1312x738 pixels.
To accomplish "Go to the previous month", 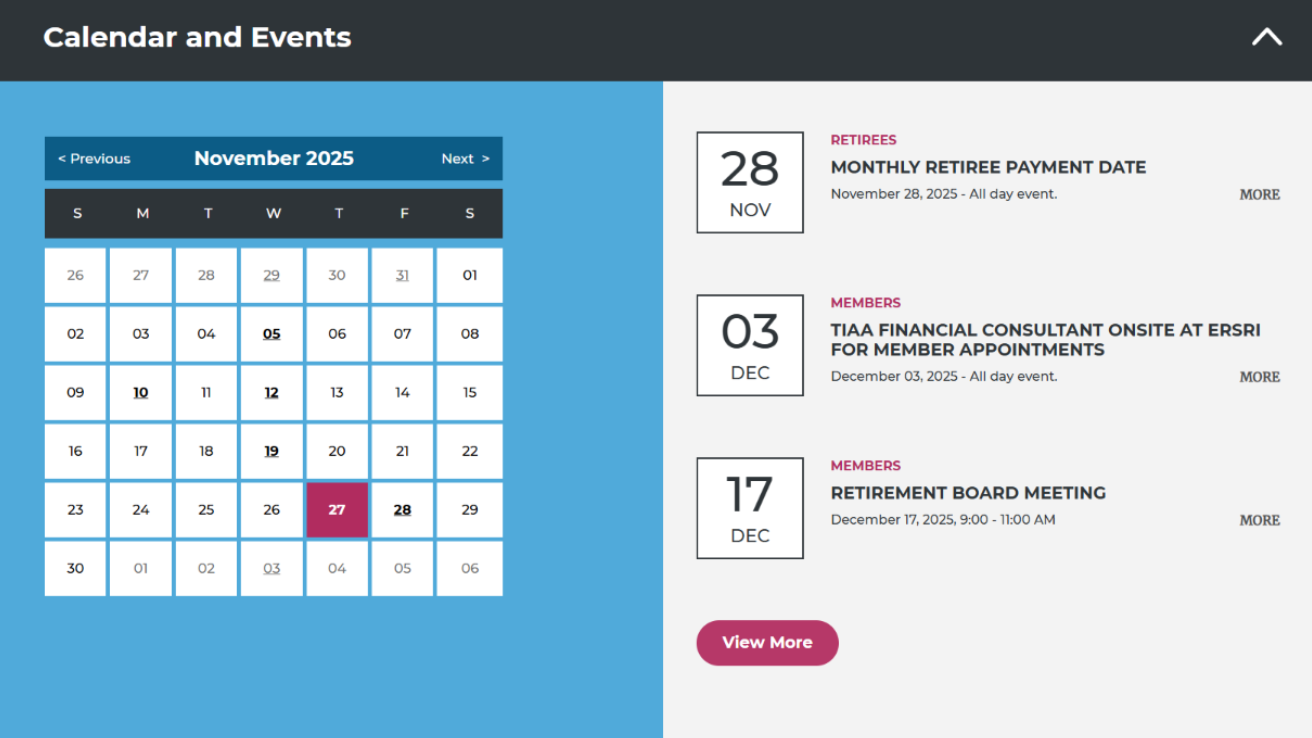I will coord(94,159).
